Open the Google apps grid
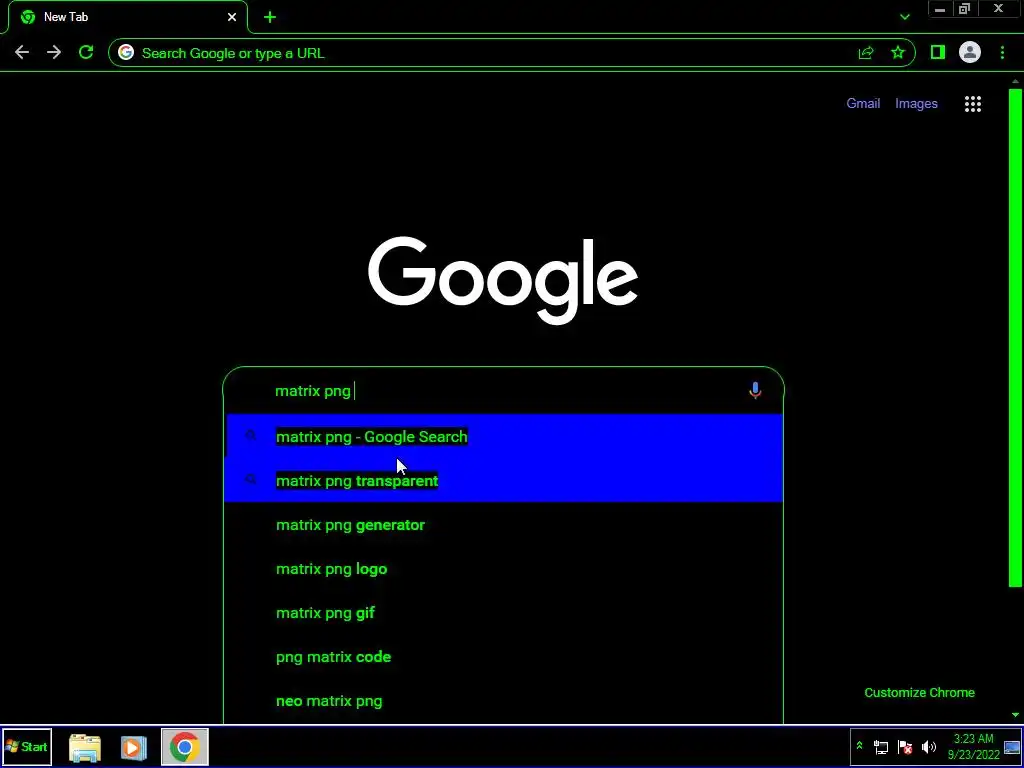Image resolution: width=1024 pixels, height=768 pixels. (x=972, y=104)
